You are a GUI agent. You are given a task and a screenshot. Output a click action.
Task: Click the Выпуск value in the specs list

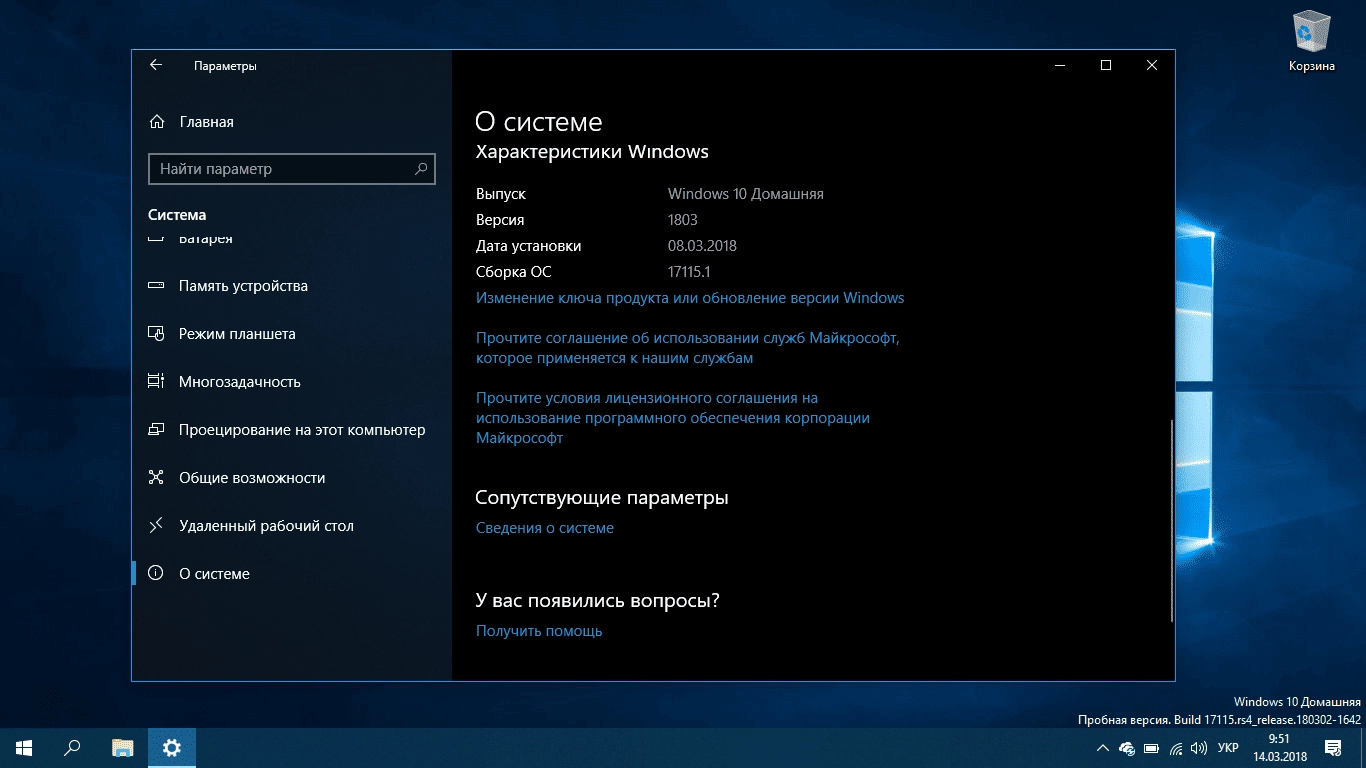click(x=746, y=194)
